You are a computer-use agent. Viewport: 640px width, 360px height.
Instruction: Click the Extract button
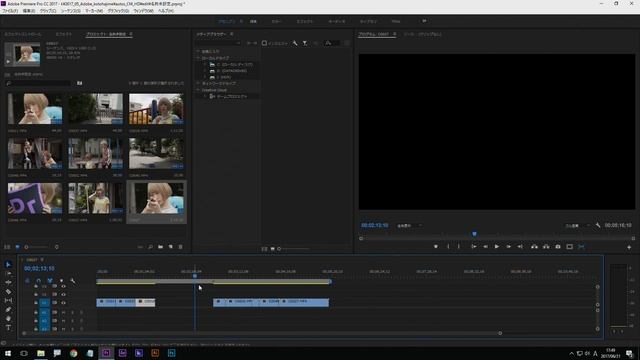tap(546, 247)
